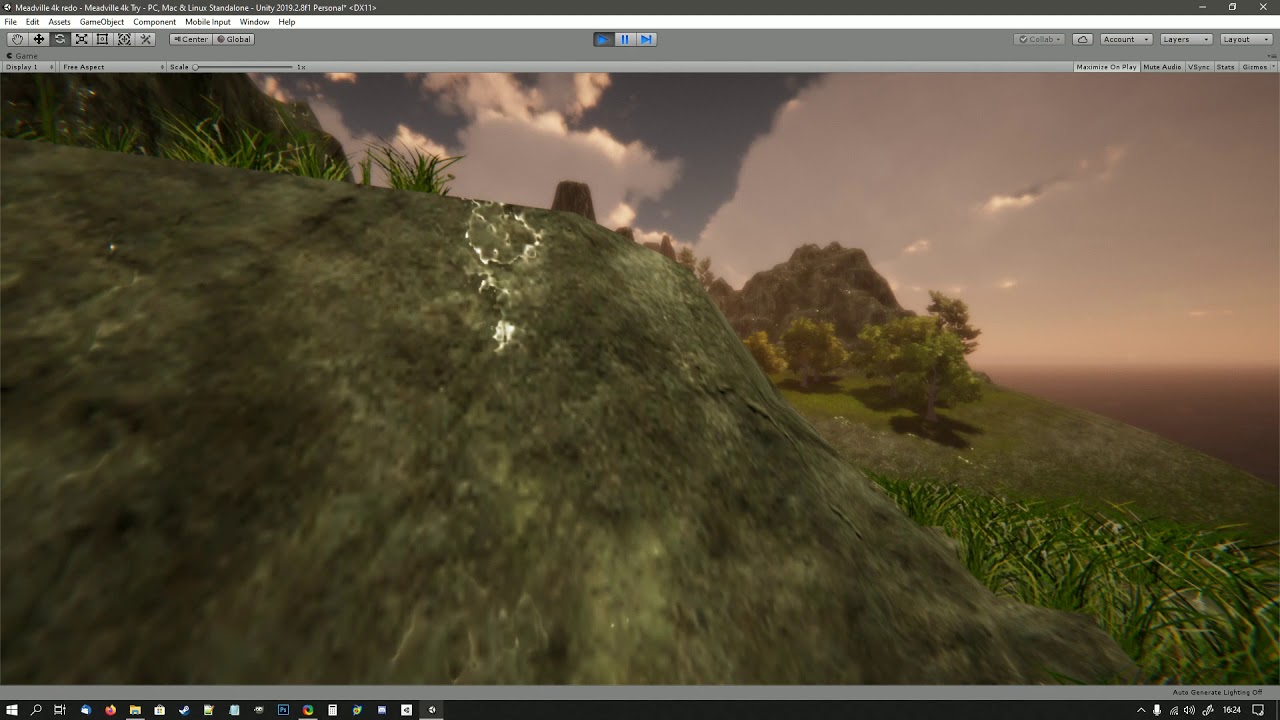Open the Mobile Input menu
1280x720 pixels.
click(208, 22)
